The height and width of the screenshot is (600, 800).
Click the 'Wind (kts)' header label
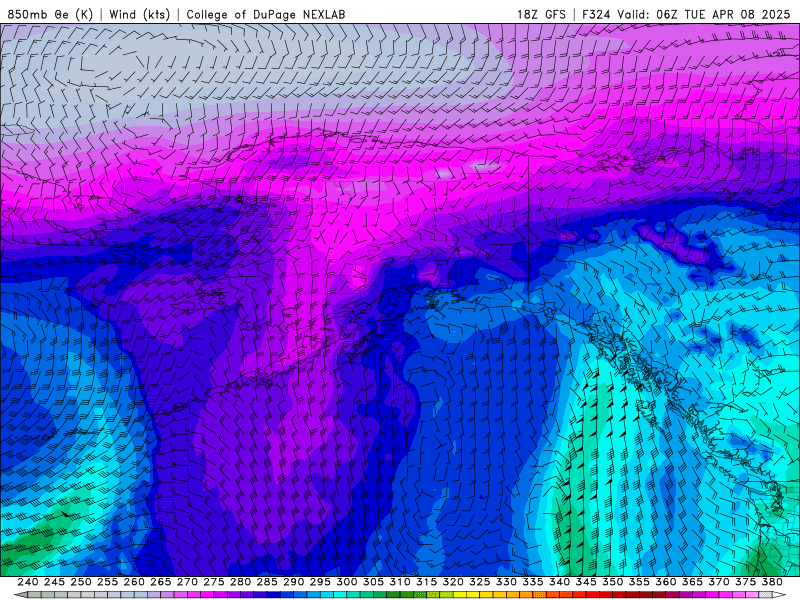click(140, 14)
